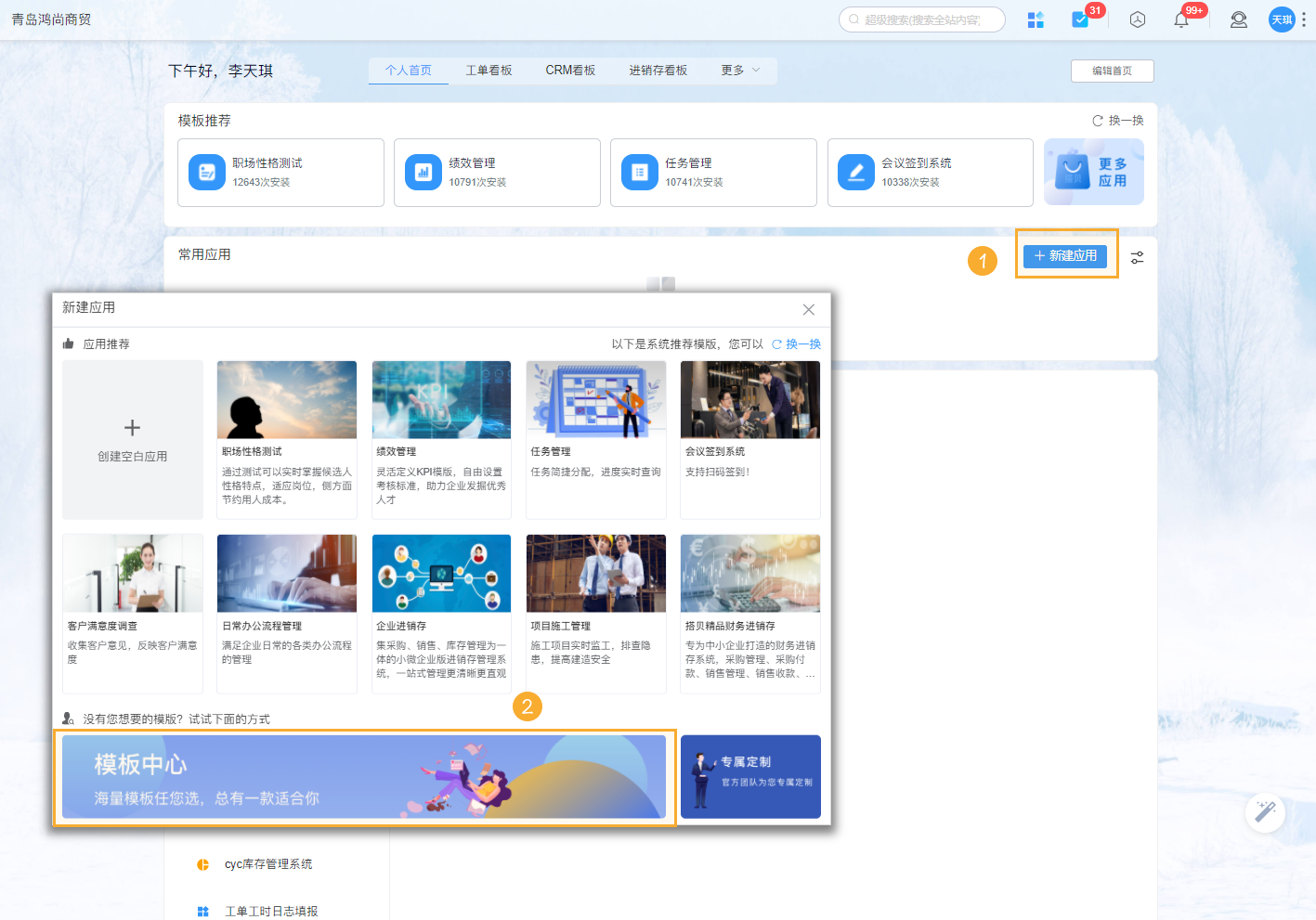Click the hexagon app center icon
Viewport: 1316px width, 920px height.
[x=1137, y=19]
